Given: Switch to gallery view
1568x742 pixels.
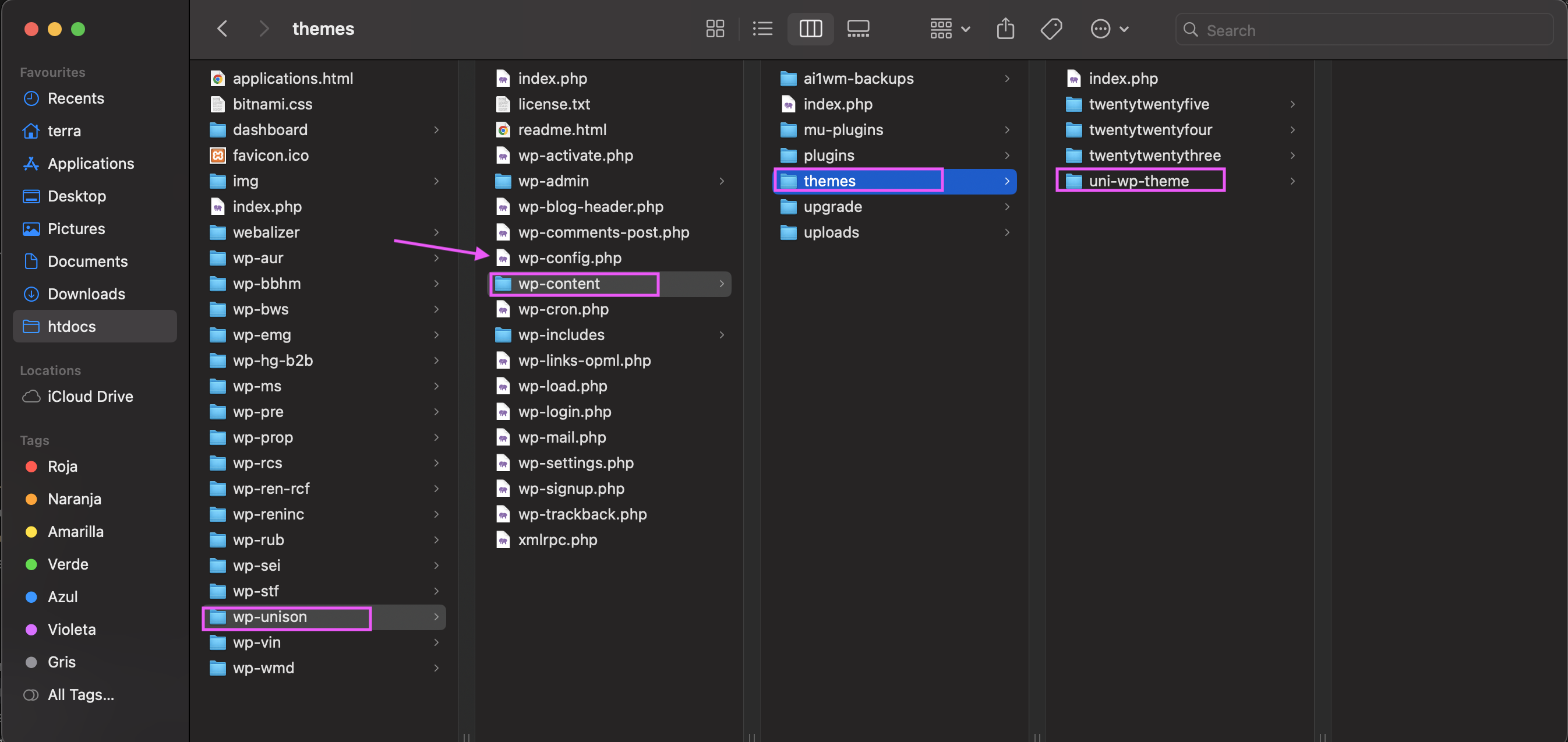Looking at the screenshot, I should pyautogui.click(x=857, y=29).
